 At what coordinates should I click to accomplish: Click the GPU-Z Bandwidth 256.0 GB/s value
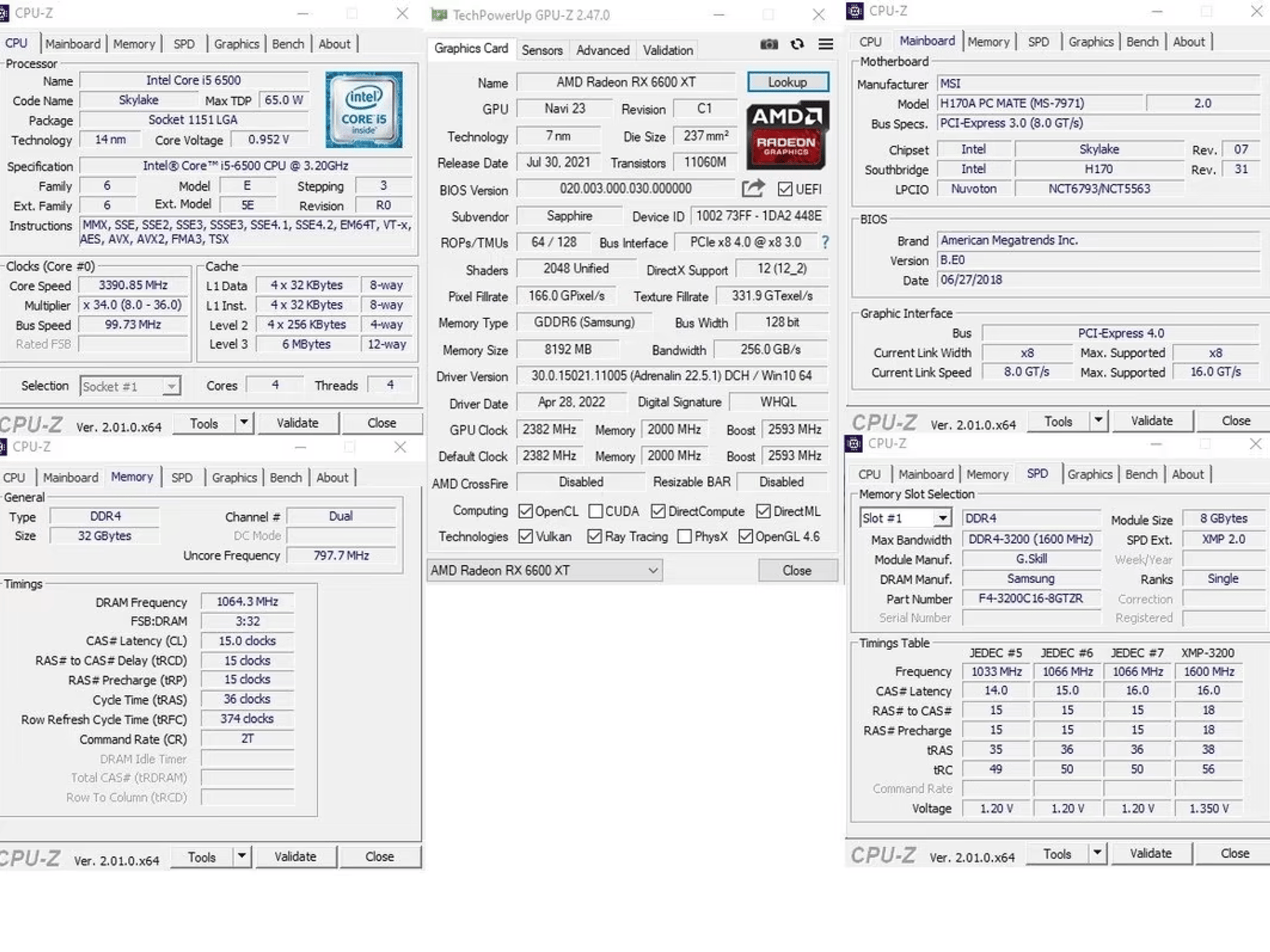(771, 350)
